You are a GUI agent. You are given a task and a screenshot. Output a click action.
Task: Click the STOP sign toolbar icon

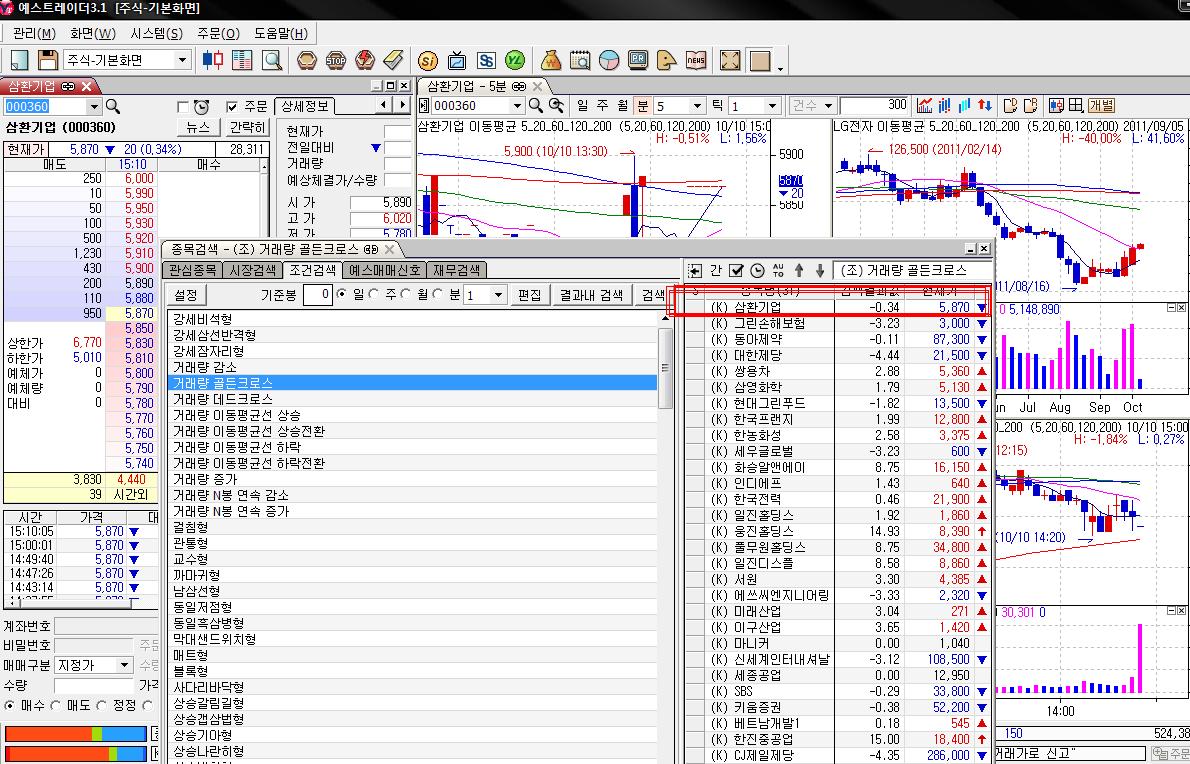tap(337, 60)
